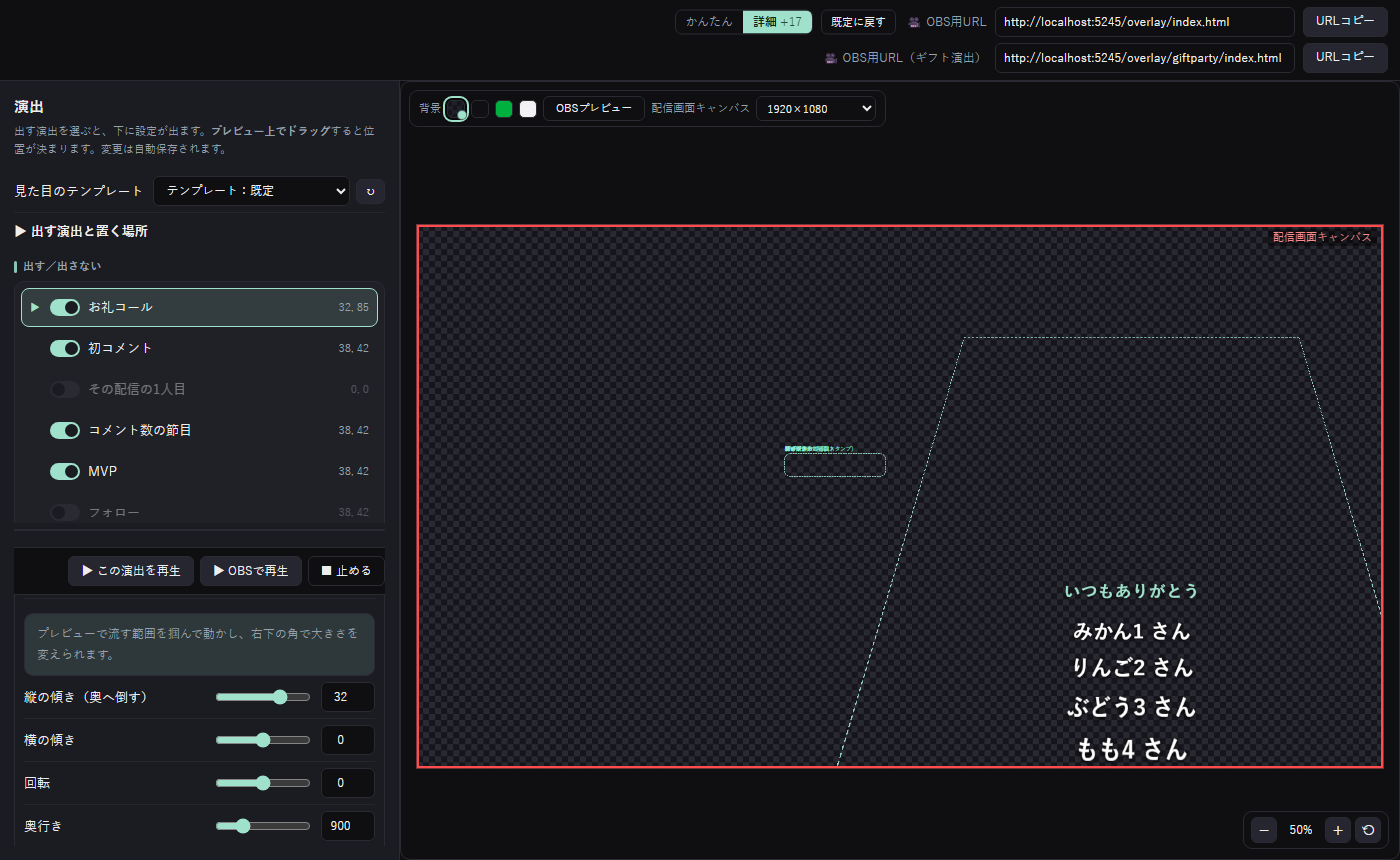Click the 横の傾き slider
Screen dimensions: 1400x860
click(263, 740)
